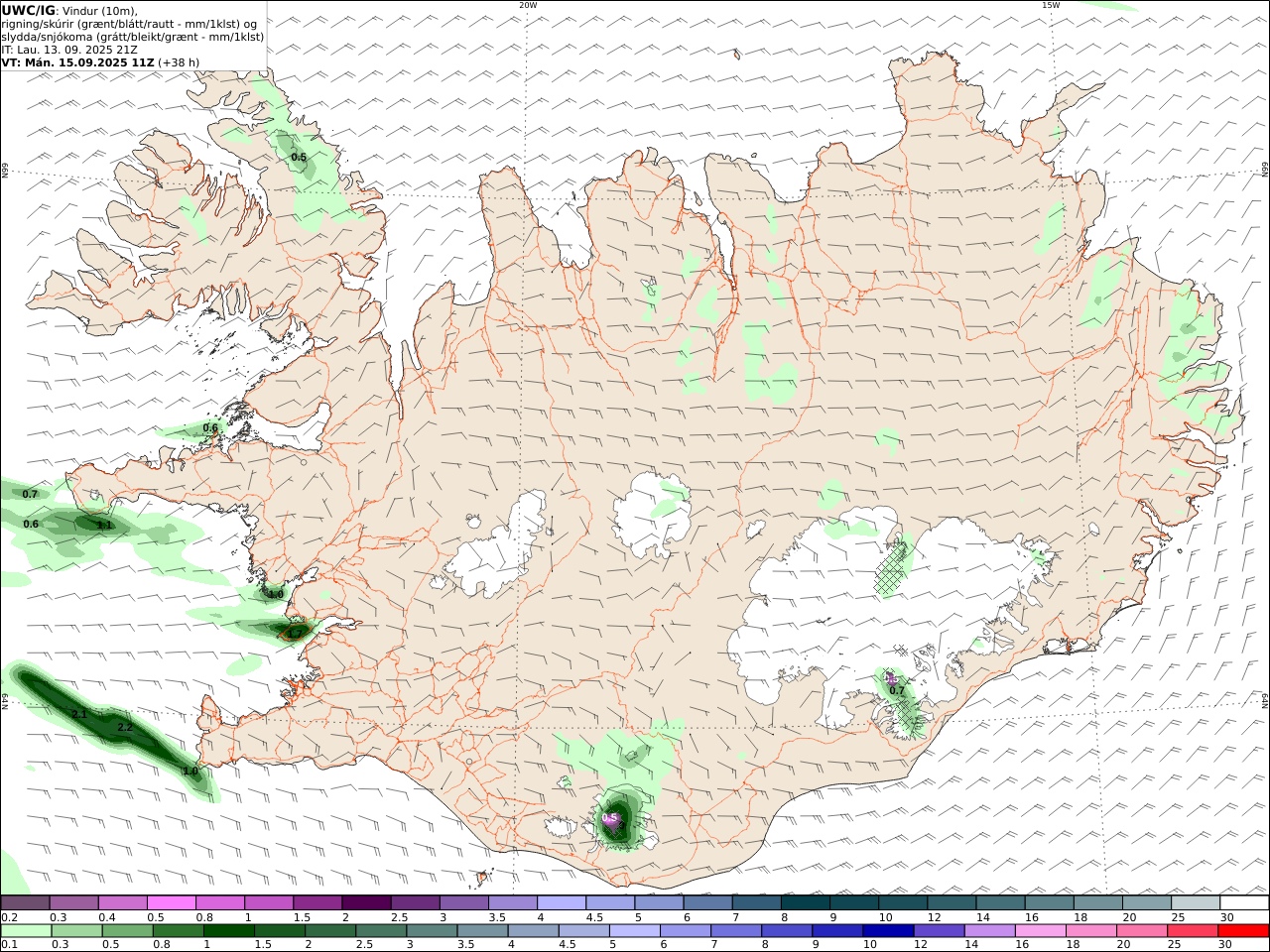Image resolution: width=1270 pixels, height=952 pixels.
Task: Click the '20W' longitude label
Action: 528,5
